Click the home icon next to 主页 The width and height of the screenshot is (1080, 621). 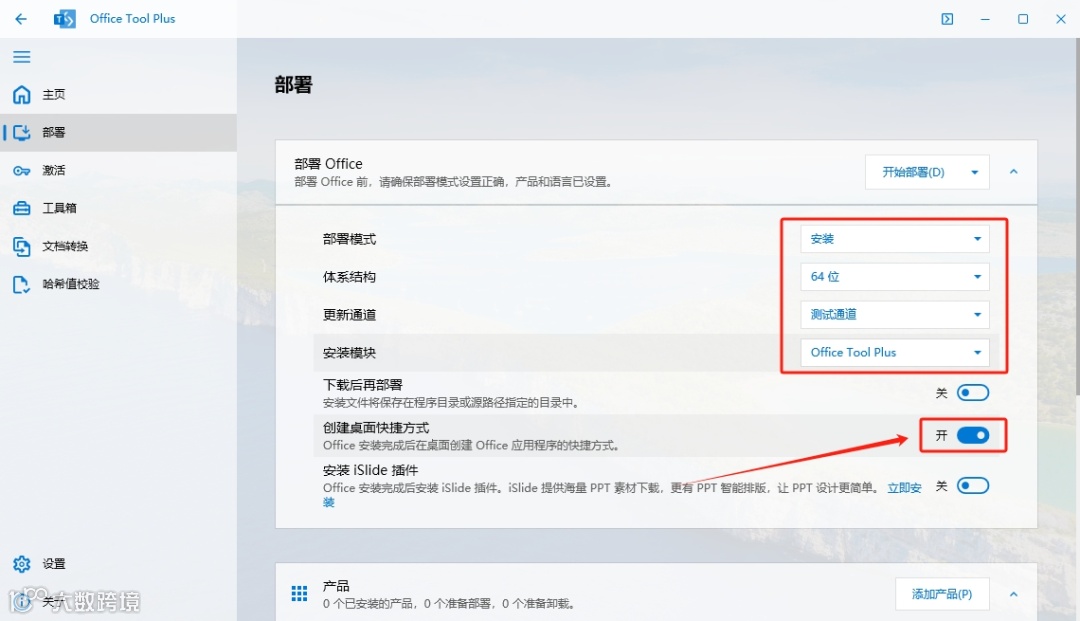(x=21, y=94)
